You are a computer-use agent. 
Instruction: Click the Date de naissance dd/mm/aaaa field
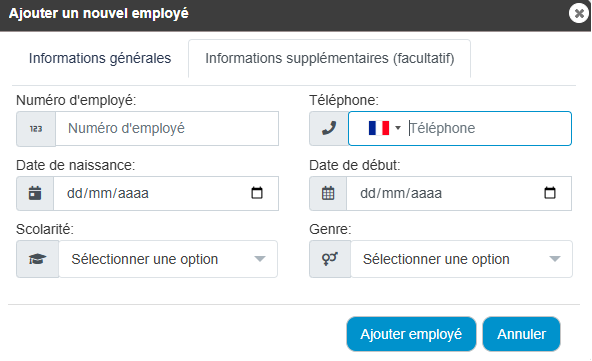[166, 193]
